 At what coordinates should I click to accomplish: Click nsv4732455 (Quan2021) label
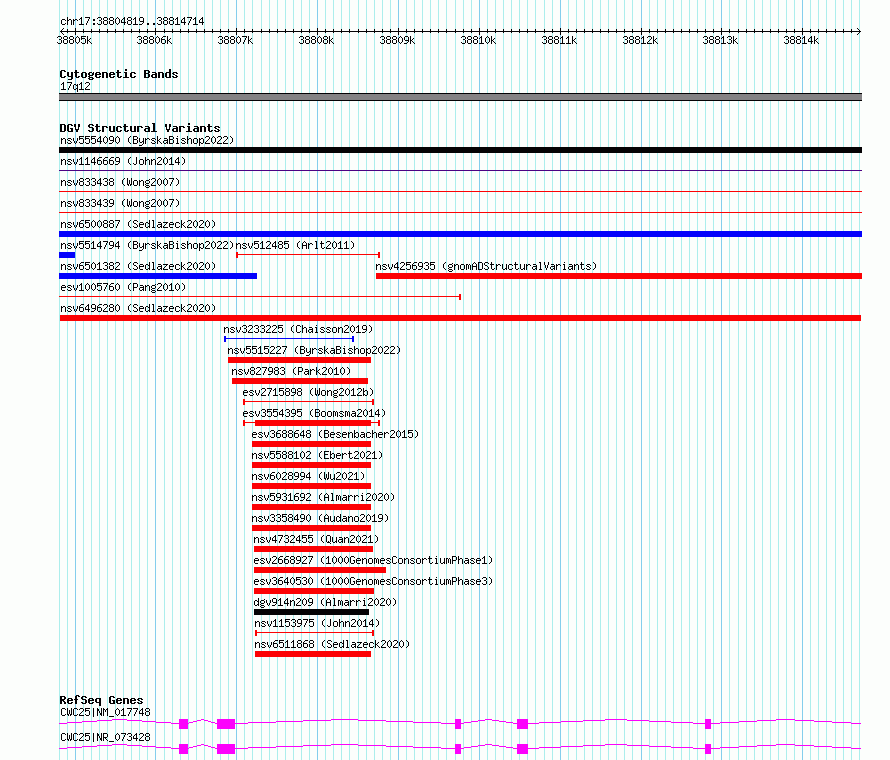316,539
